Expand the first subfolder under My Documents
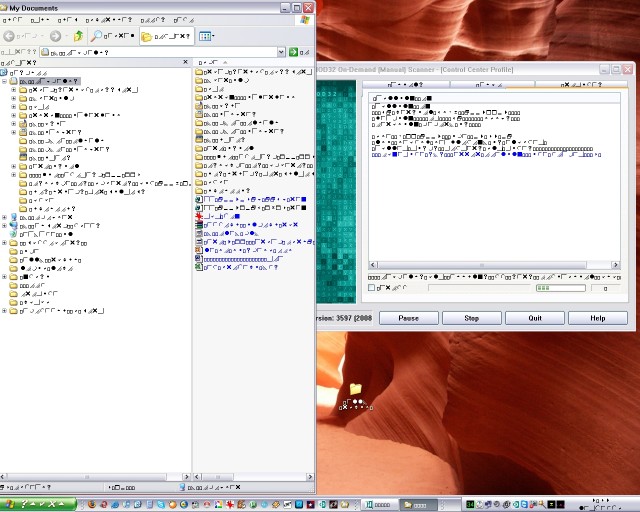640x512 pixels. click(x=14, y=90)
